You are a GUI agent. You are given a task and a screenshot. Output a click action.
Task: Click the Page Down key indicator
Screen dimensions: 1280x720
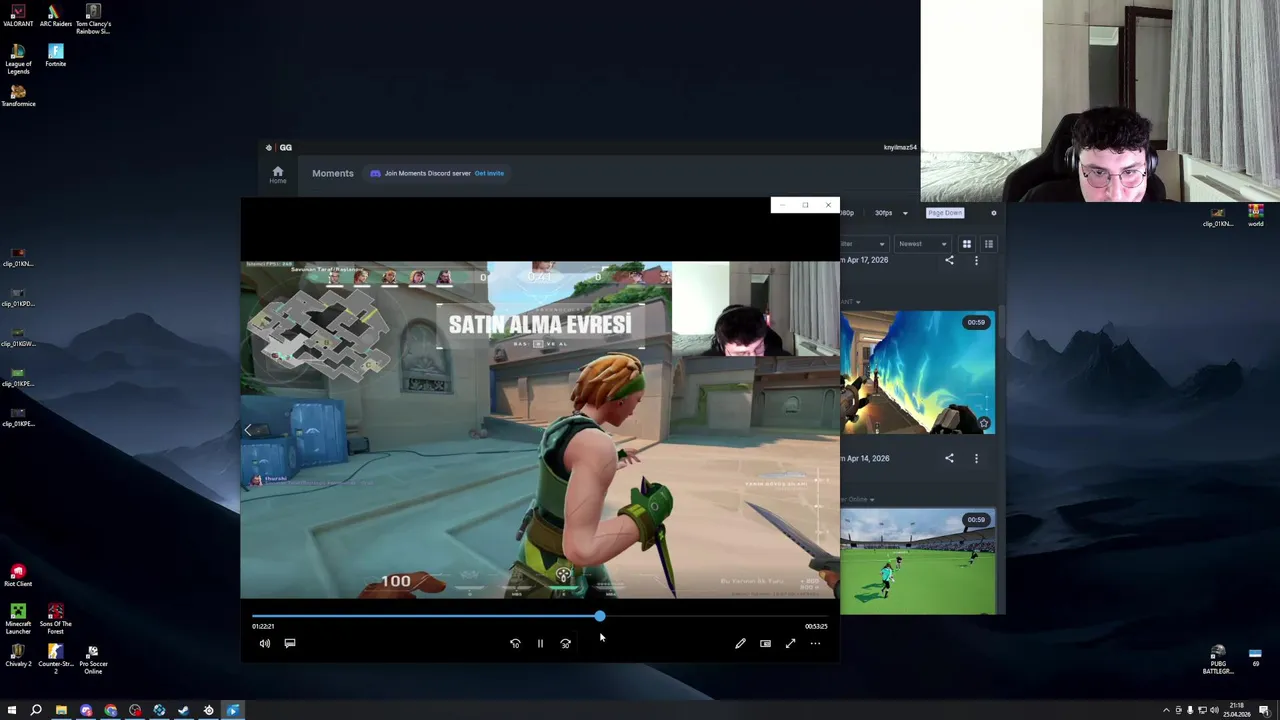945,213
